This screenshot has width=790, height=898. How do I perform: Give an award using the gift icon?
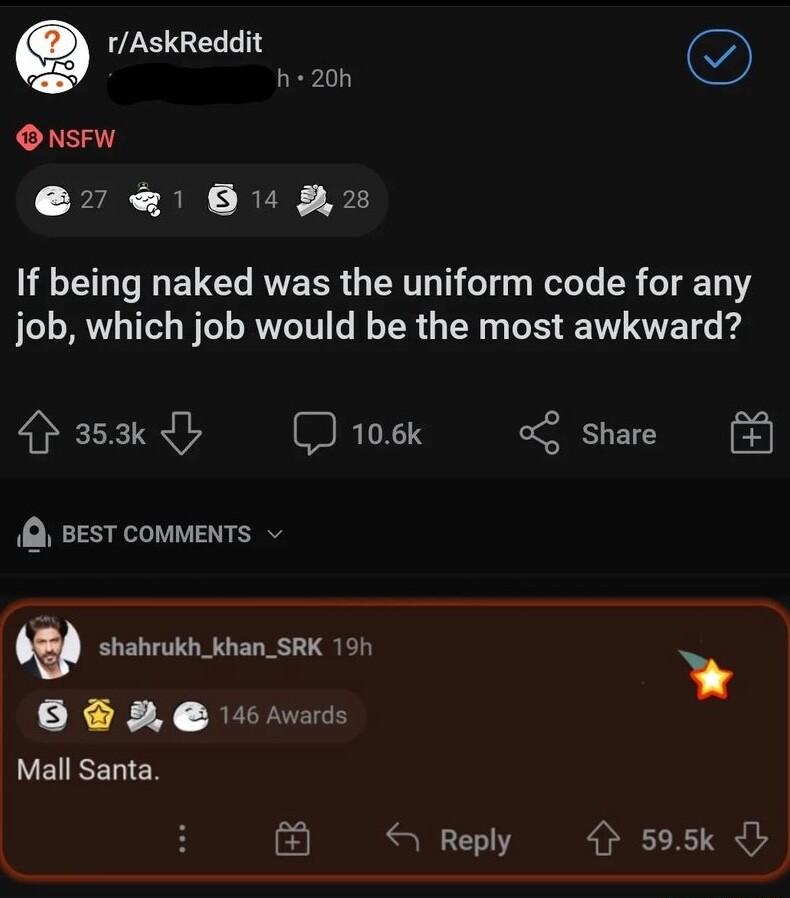coord(751,433)
